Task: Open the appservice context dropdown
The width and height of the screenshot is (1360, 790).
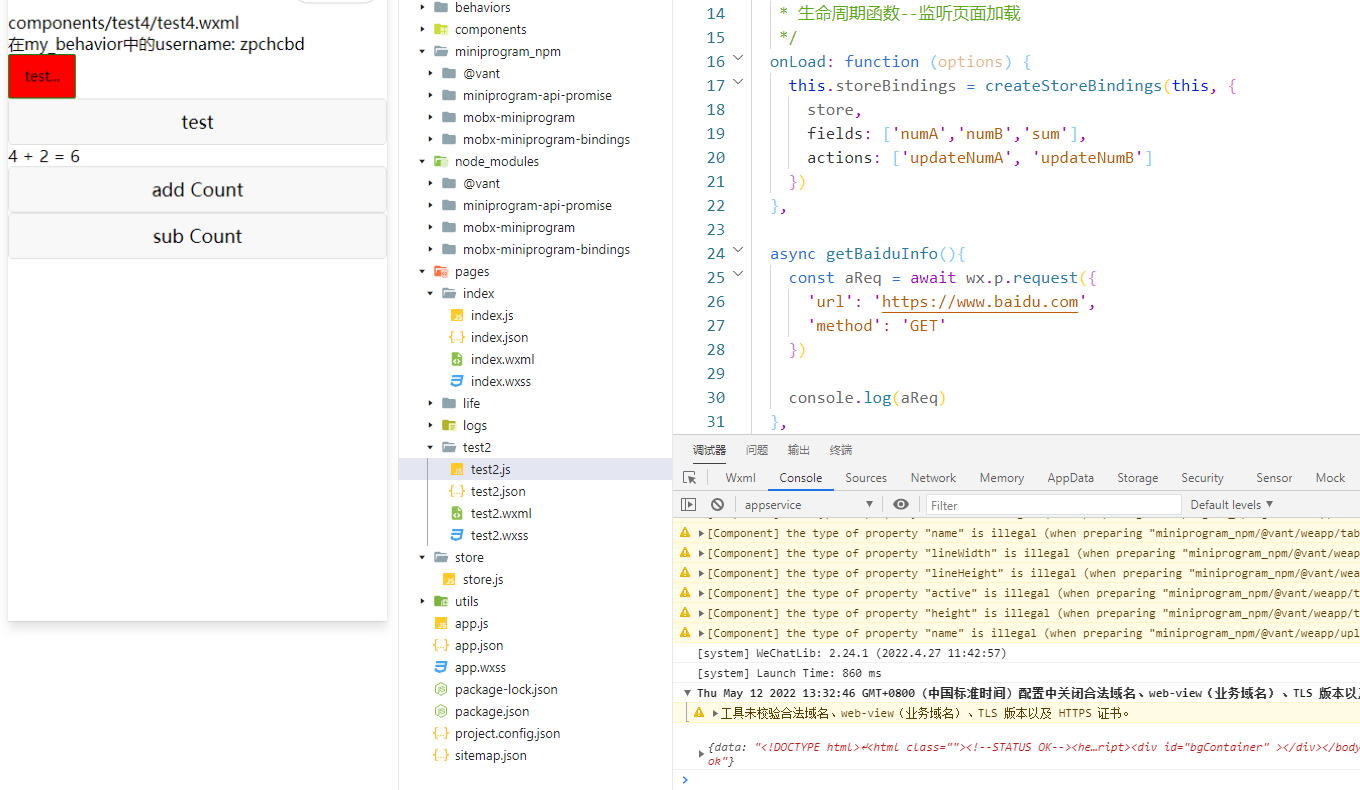Action: point(809,505)
